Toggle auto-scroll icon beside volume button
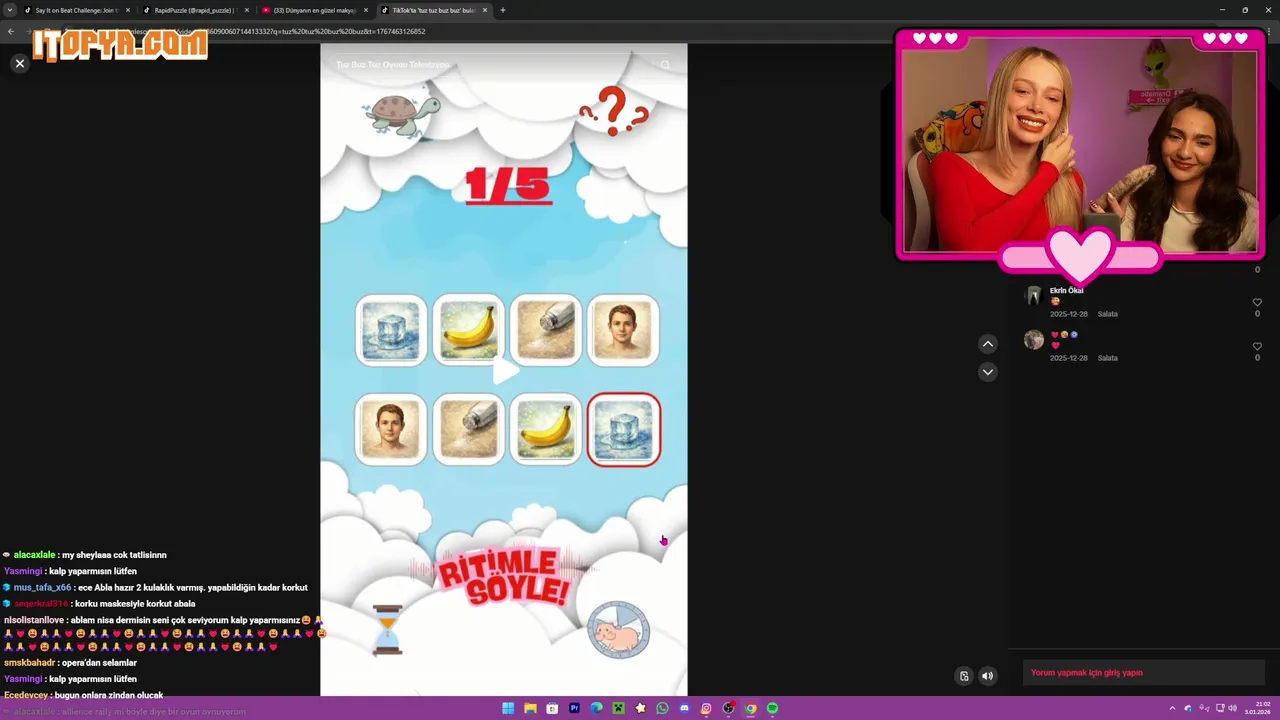 pyautogui.click(x=964, y=676)
